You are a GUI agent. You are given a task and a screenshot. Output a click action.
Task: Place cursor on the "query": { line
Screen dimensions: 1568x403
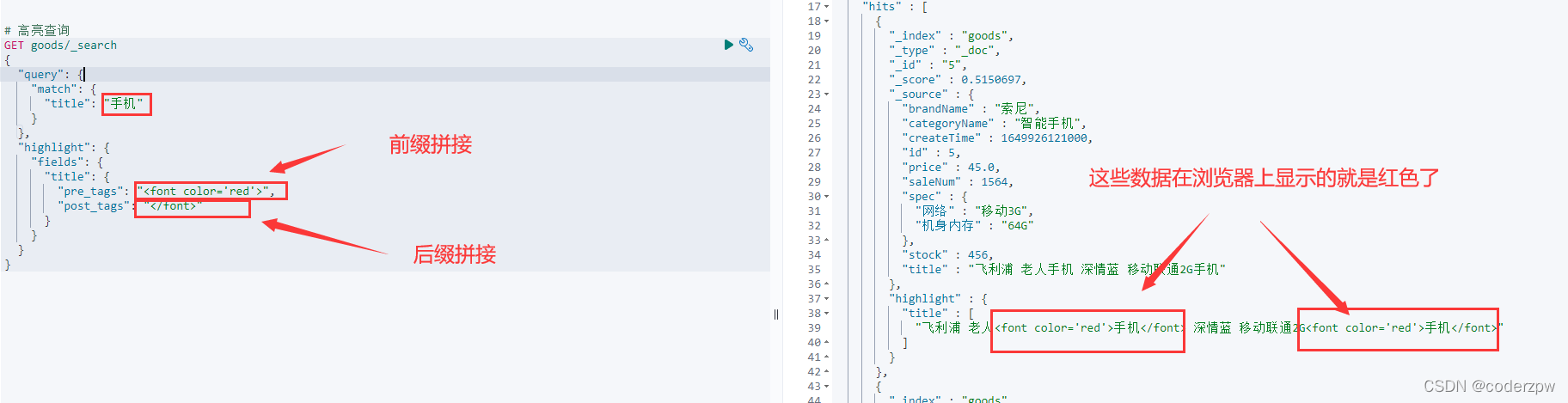coord(51,75)
